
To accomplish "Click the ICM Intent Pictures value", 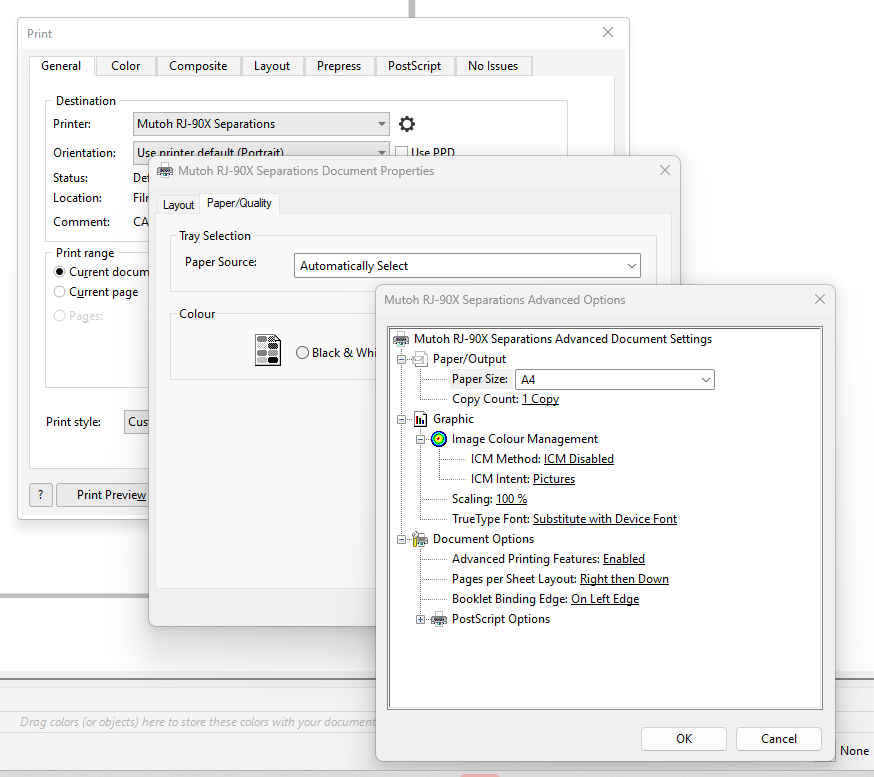I will click(553, 479).
